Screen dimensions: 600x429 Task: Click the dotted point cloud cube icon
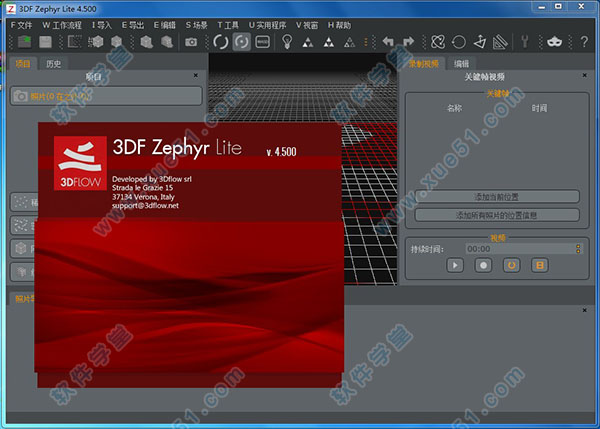tap(96, 42)
